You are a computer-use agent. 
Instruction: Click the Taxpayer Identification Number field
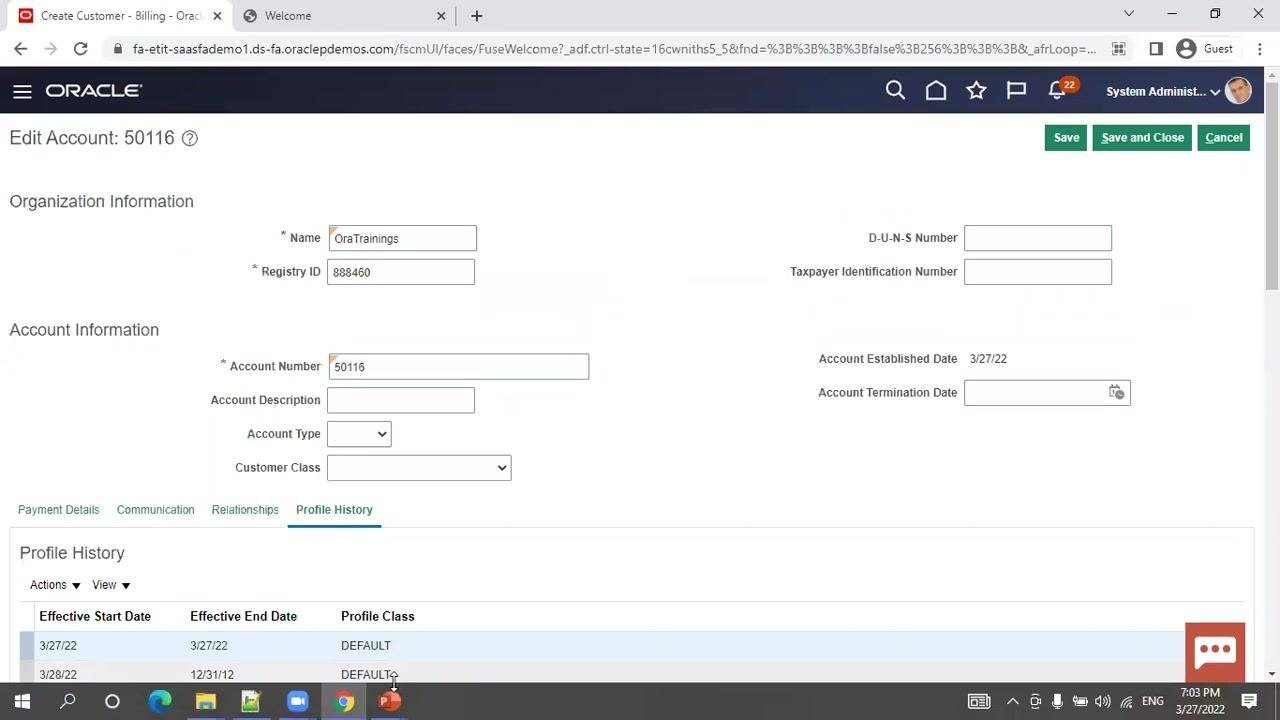pyautogui.click(x=1038, y=272)
